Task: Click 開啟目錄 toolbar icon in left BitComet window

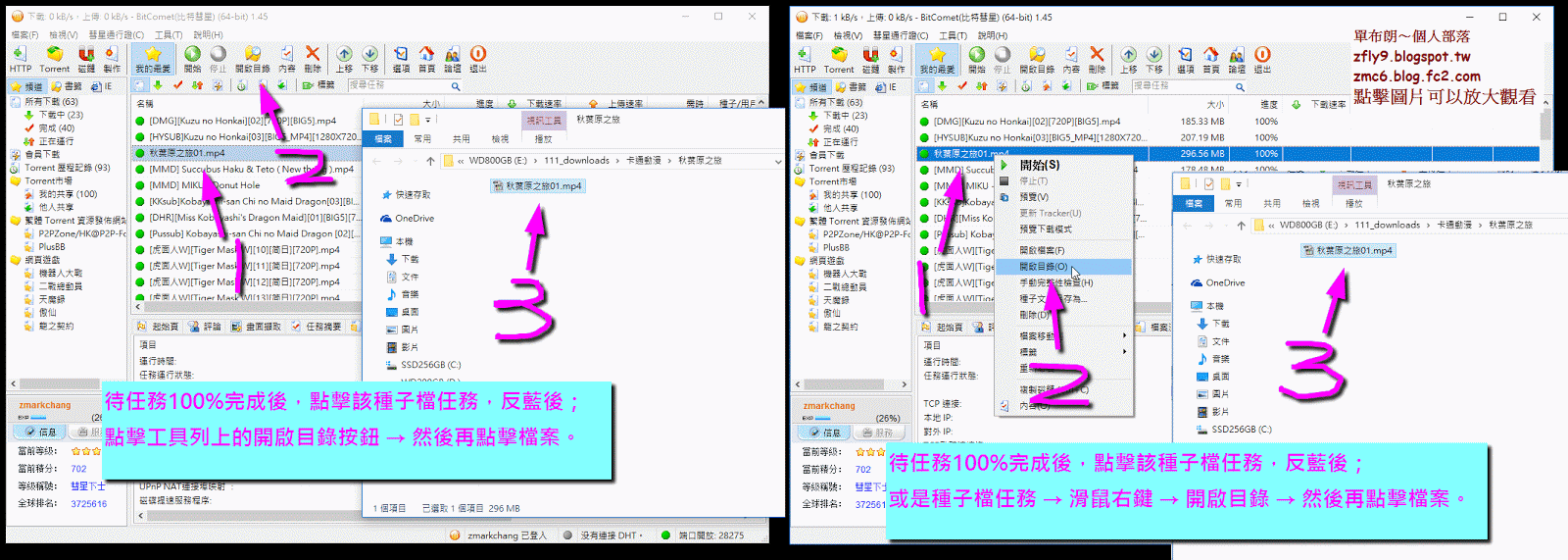Action: [x=252, y=59]
